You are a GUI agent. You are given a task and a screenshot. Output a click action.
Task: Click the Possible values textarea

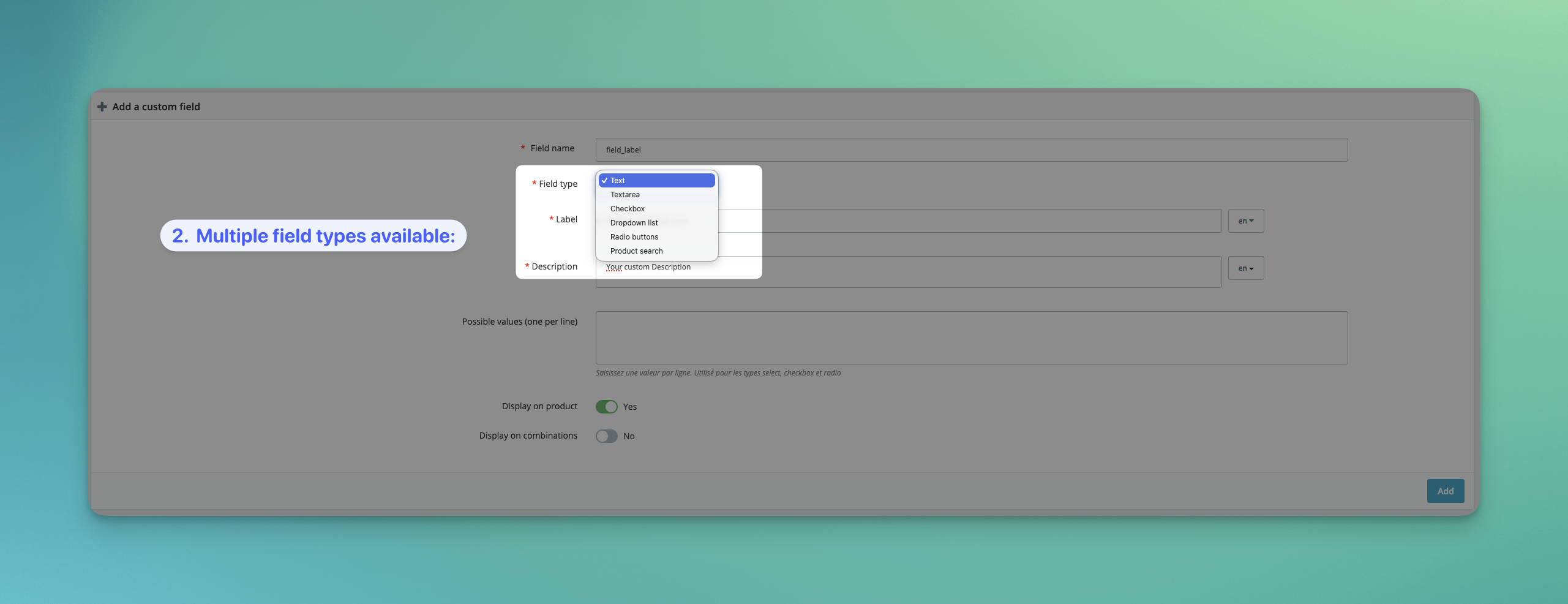click(x=971, y=338)
